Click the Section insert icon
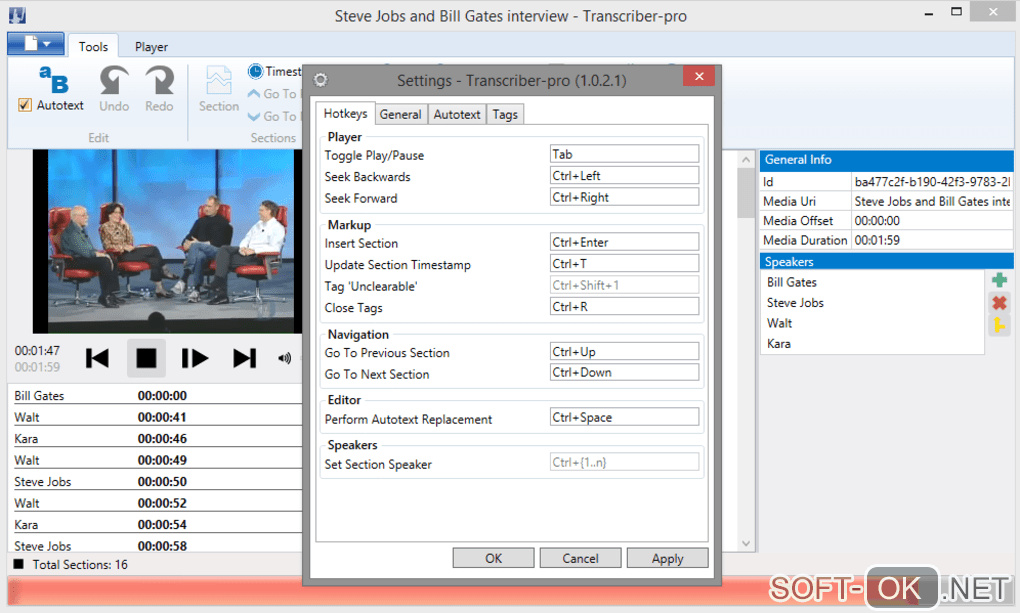The height and width of the screenshot is (613, 1020). coord(219,81)
